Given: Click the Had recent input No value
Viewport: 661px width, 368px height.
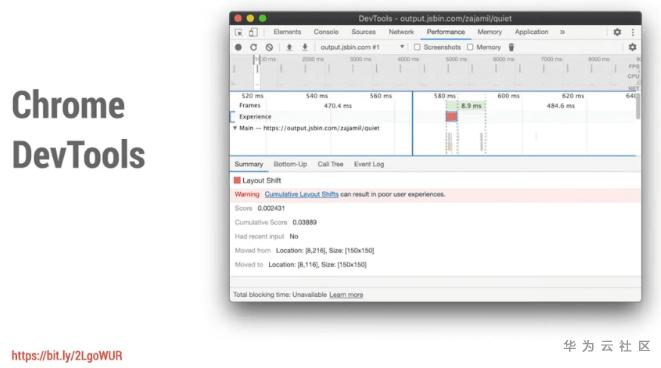Looking at the screenshot, I should 294,236.
